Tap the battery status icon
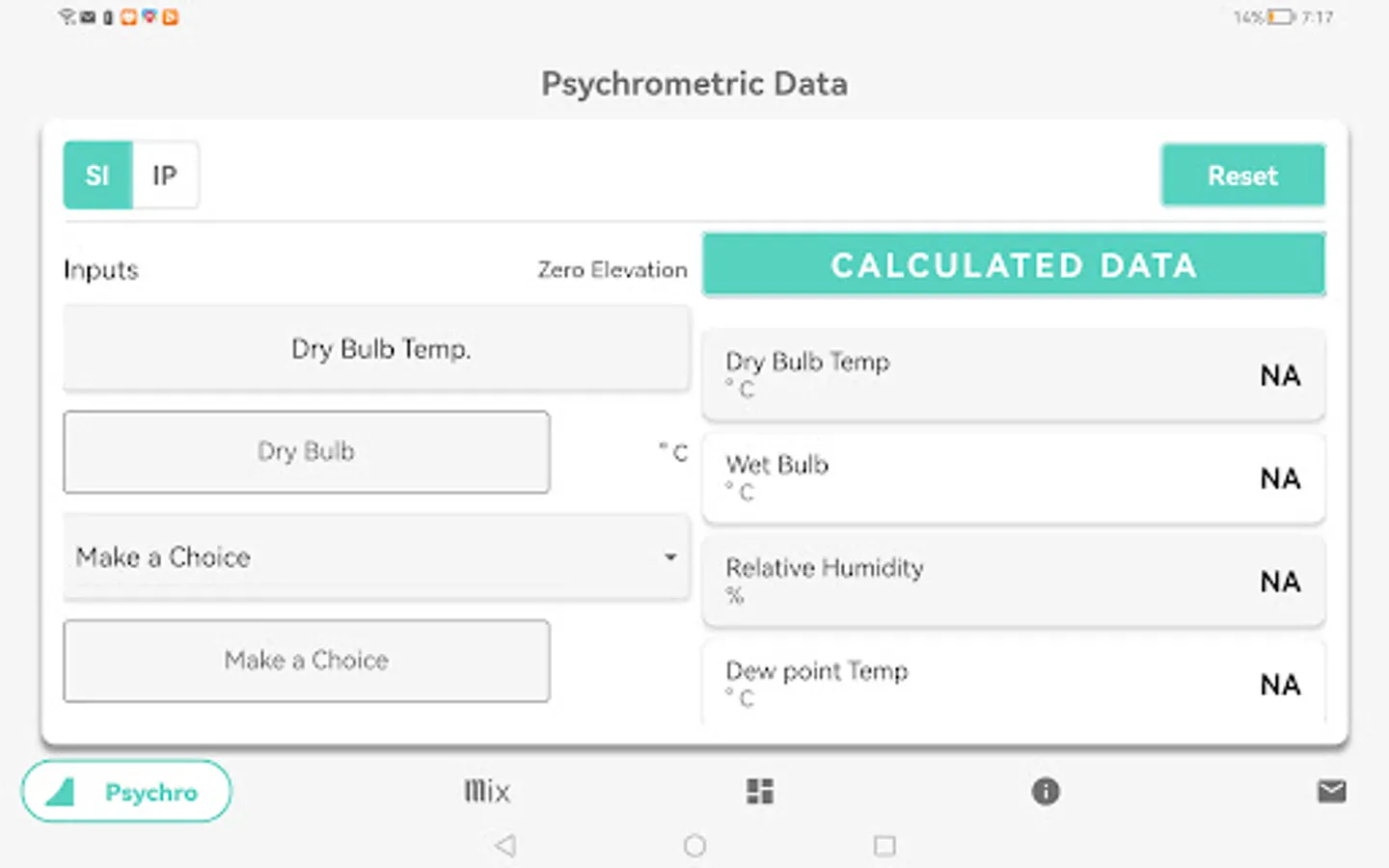This screenshot has width=1389, height=868. coord(1280,17)
